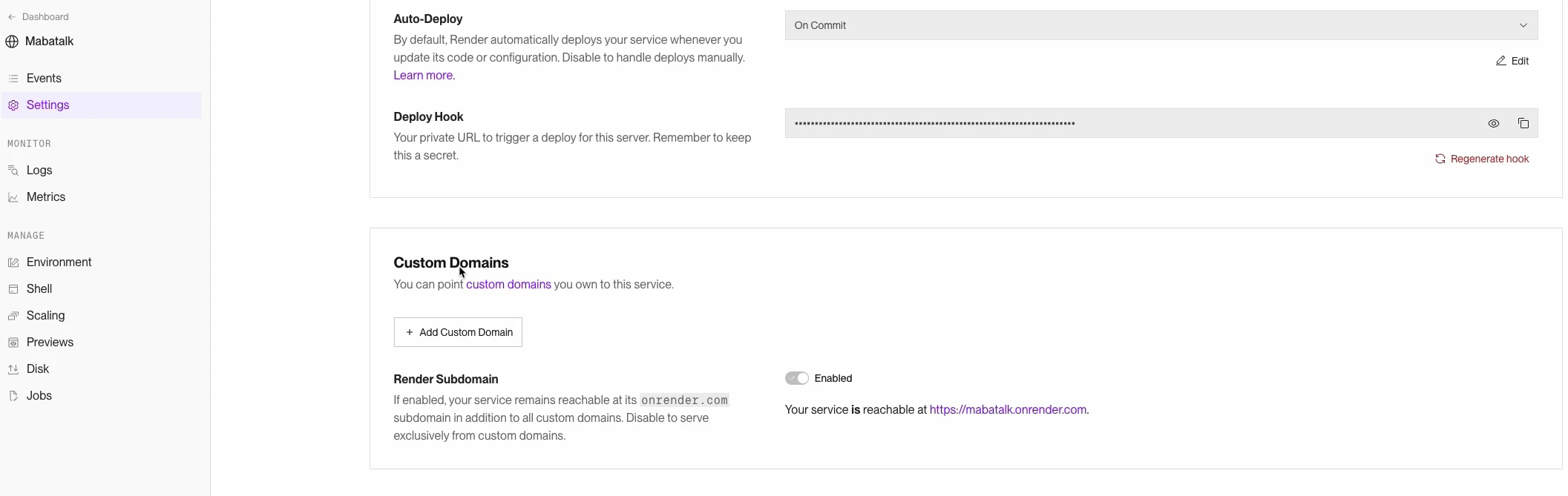Open Events from the sidebar

(x=45, y=78)
